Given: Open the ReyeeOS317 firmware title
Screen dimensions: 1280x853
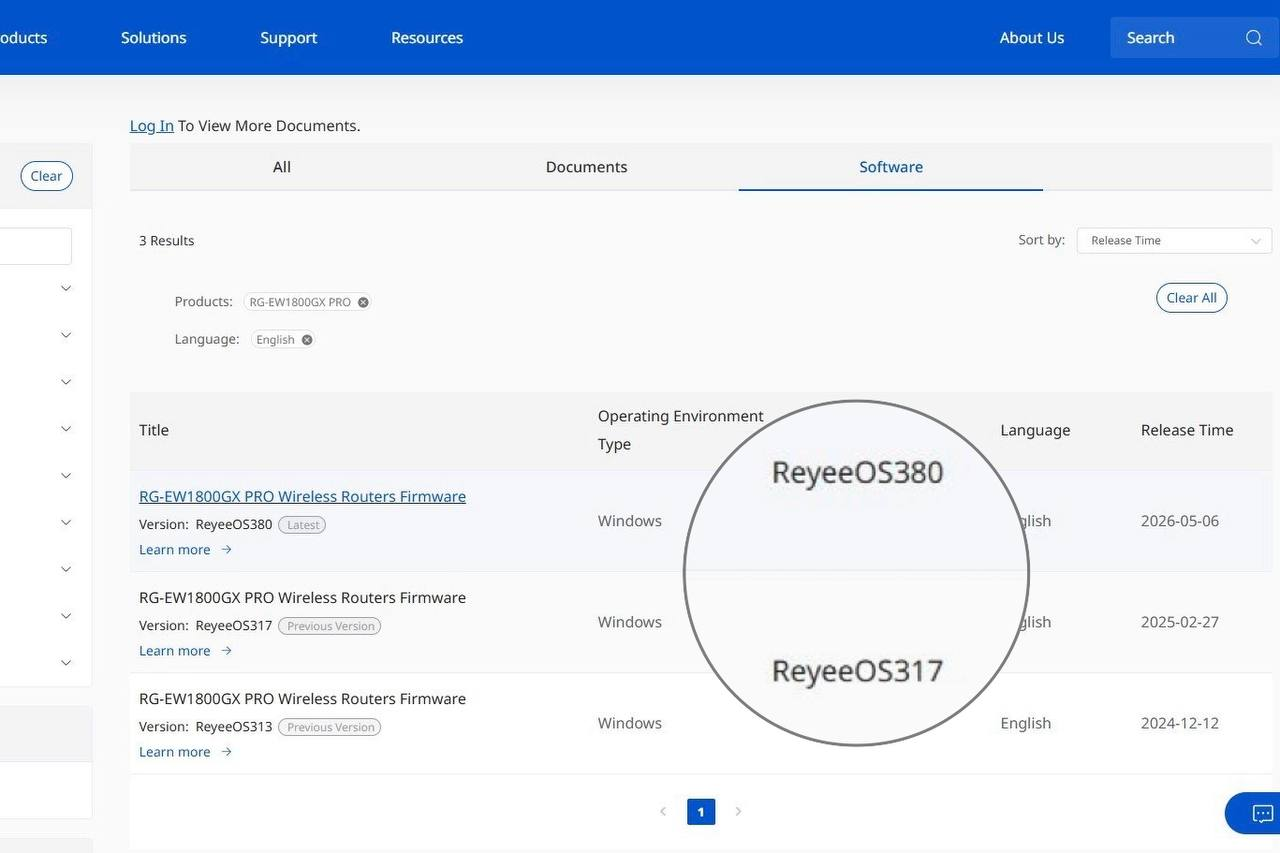Looking at the screenshot, I should click(302, 598).
